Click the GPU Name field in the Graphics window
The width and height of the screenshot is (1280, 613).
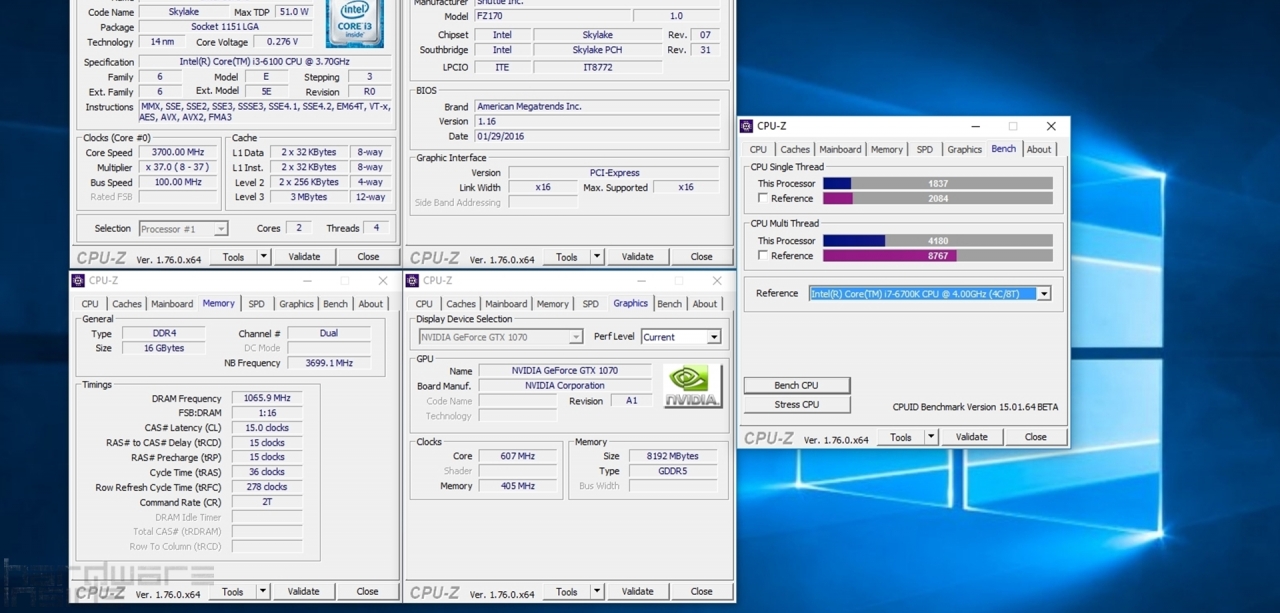coord(565,371)
